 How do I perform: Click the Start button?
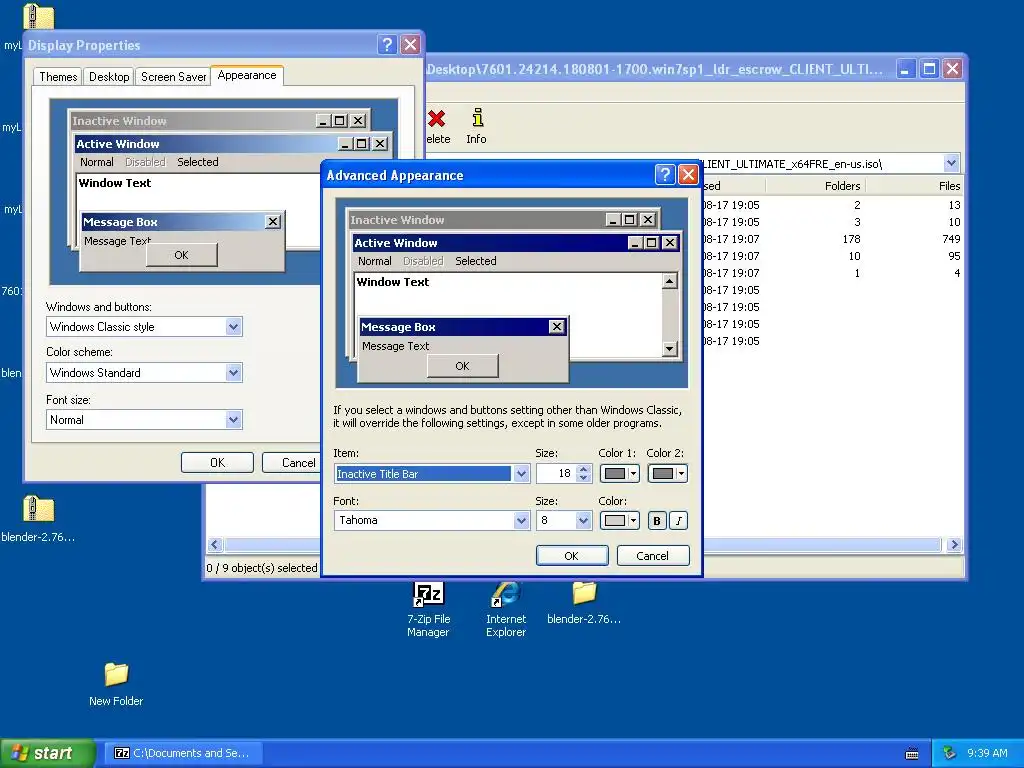pyautogui.click(x=47, y=753)
